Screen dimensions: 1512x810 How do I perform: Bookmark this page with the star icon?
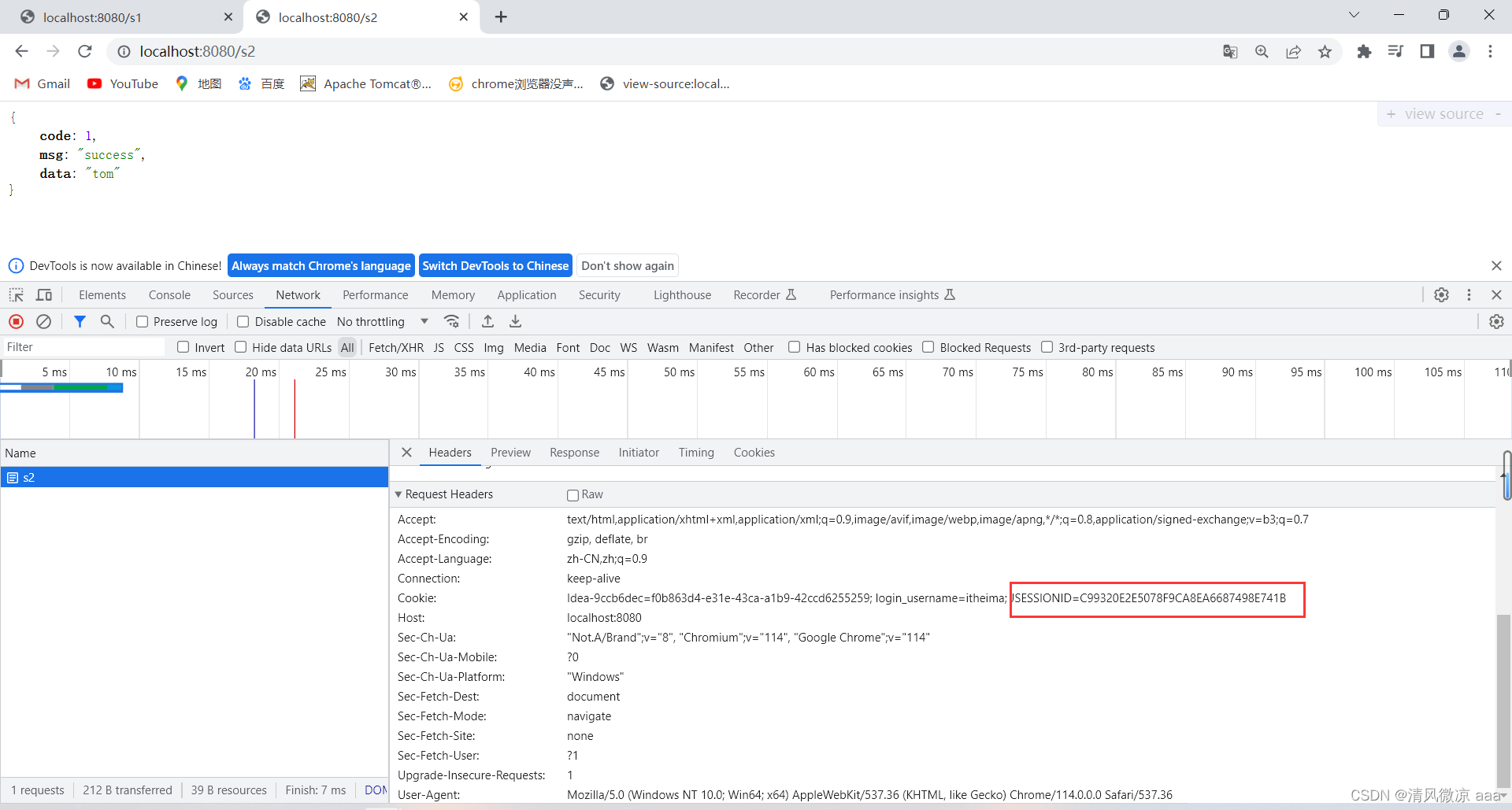(x=1325, y=51)
